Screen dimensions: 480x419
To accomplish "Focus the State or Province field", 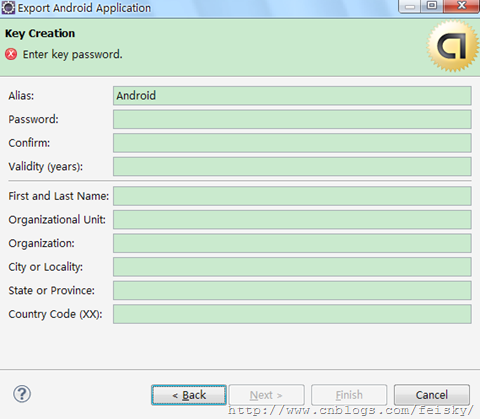I will pyautogui.click(x=292, y=290).
